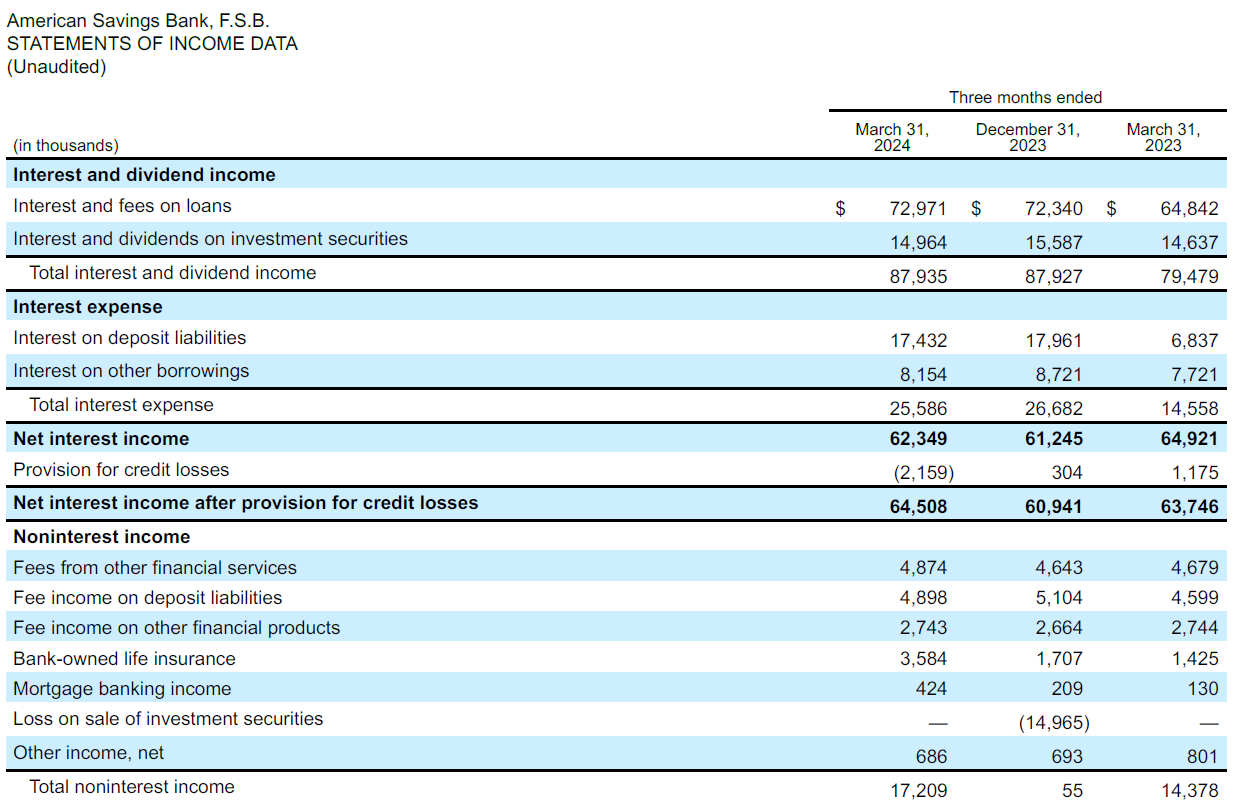
Task: Click the value 4,874
Action: [x=923, y=568]
